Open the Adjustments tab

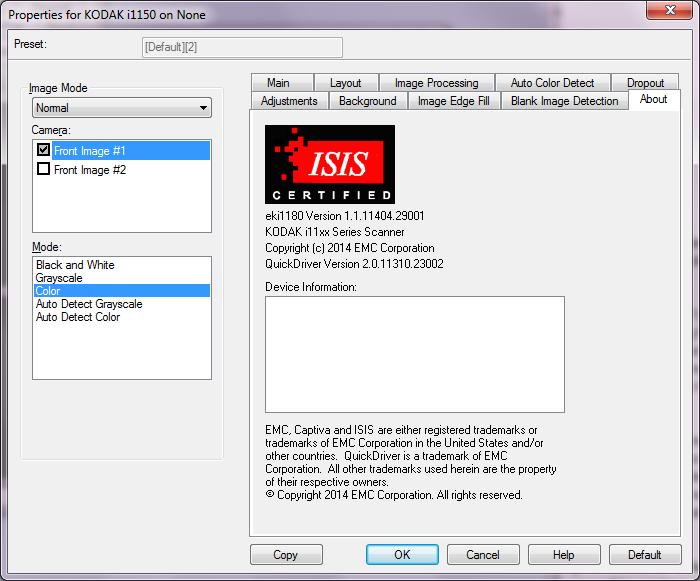pyautogui.click(x=289, y=101)
